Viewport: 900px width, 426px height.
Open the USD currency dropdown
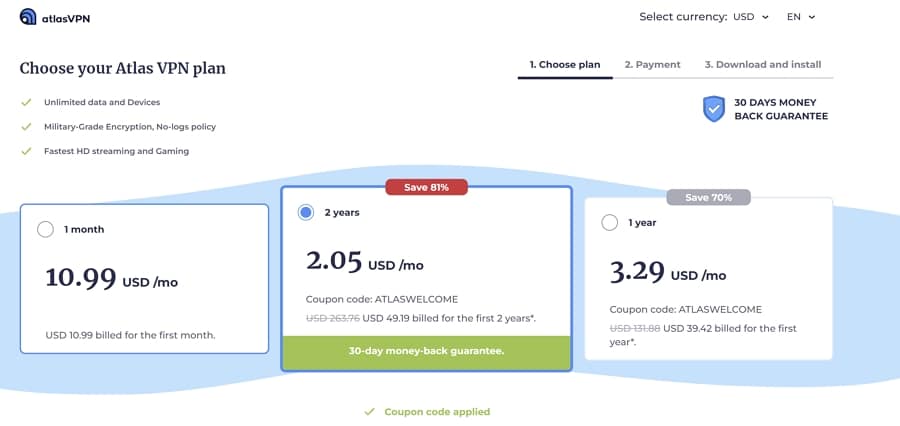point(751,17)
